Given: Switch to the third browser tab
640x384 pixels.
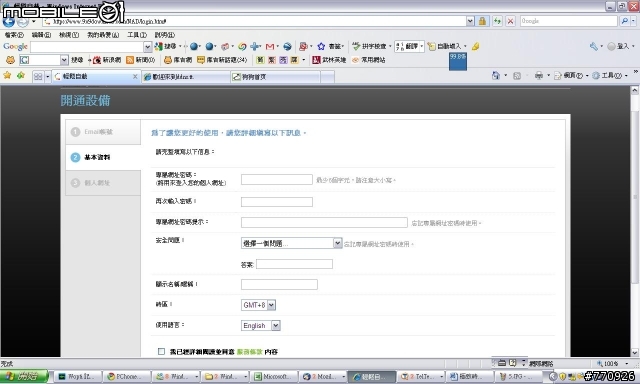Looking at the screenshot, I should [275, 77].
